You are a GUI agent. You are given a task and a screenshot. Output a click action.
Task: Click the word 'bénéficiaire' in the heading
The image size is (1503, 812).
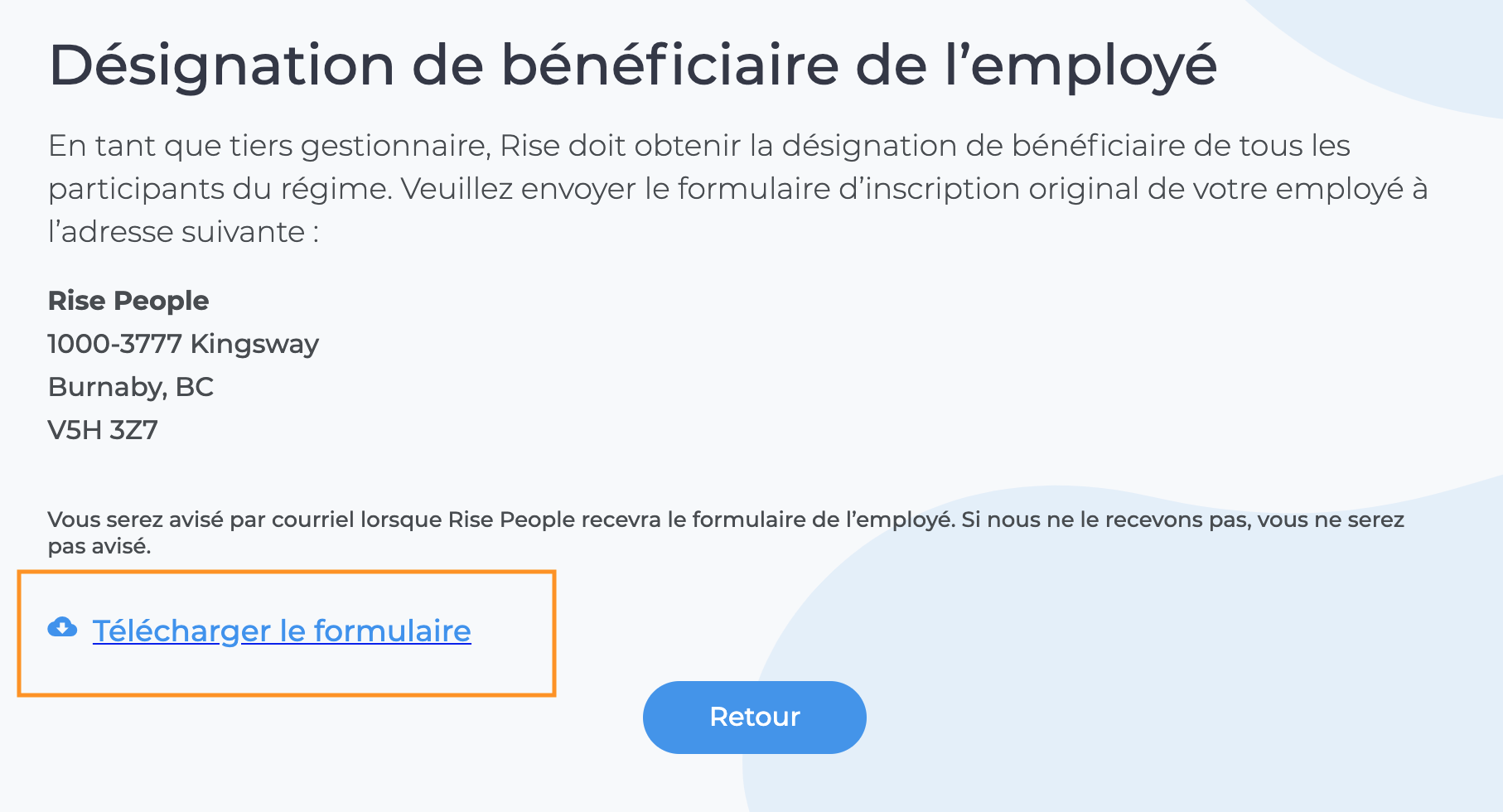pos(670,64)
